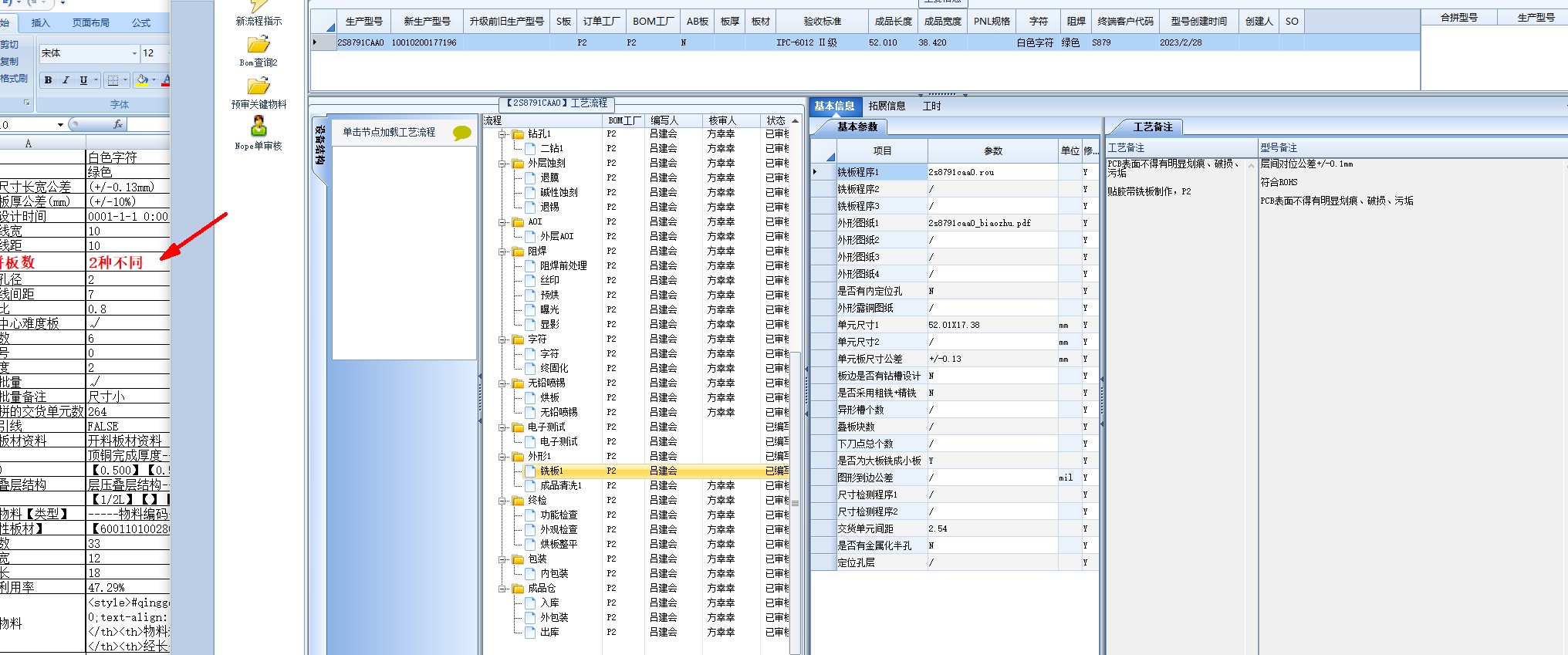Screen dimensions: 1568x655
Task: Toggle underline formatting in Excel ribbon
Action: click(83, 79)
